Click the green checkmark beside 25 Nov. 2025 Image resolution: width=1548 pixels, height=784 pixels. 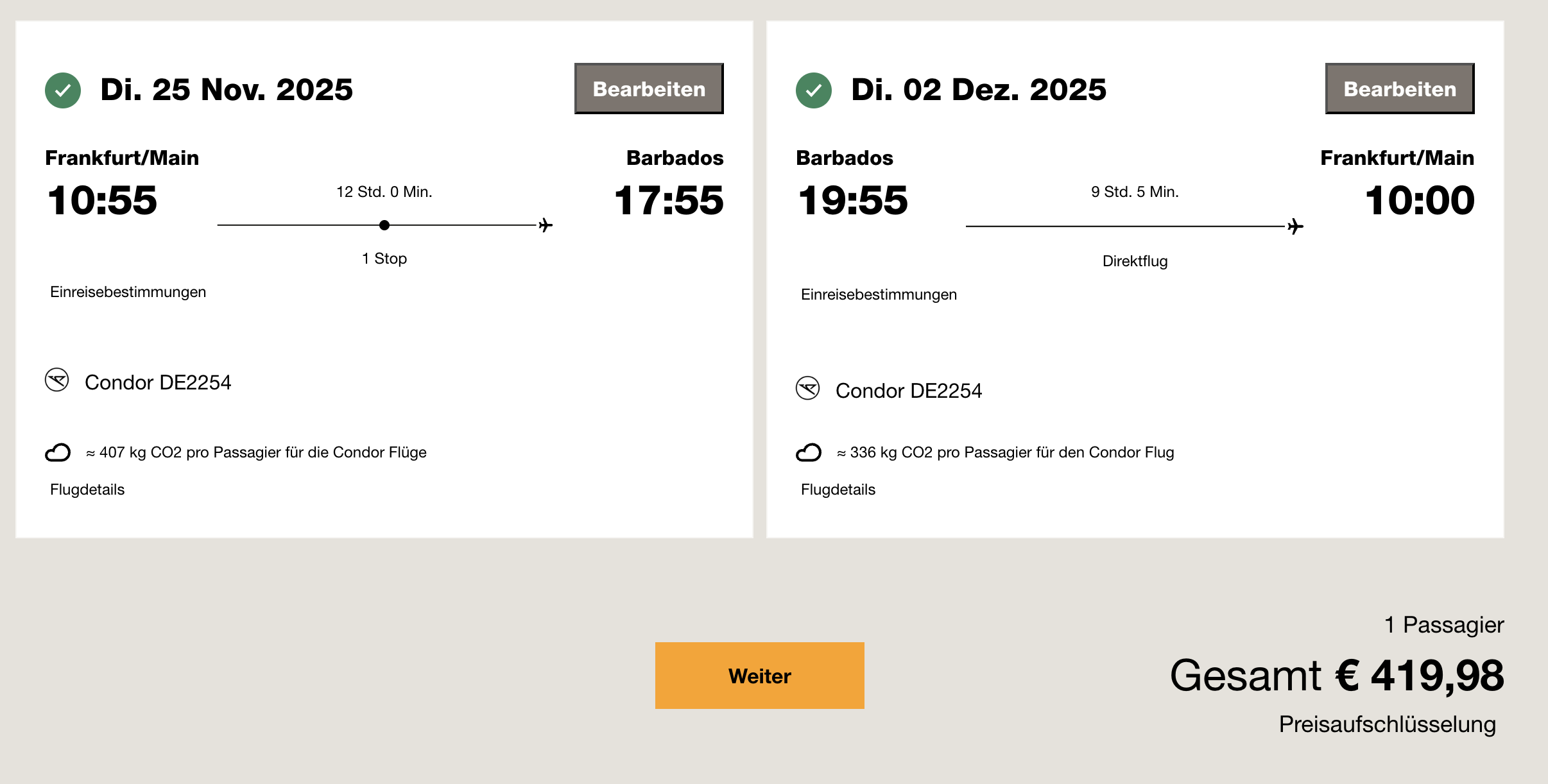tap(63, 90)
